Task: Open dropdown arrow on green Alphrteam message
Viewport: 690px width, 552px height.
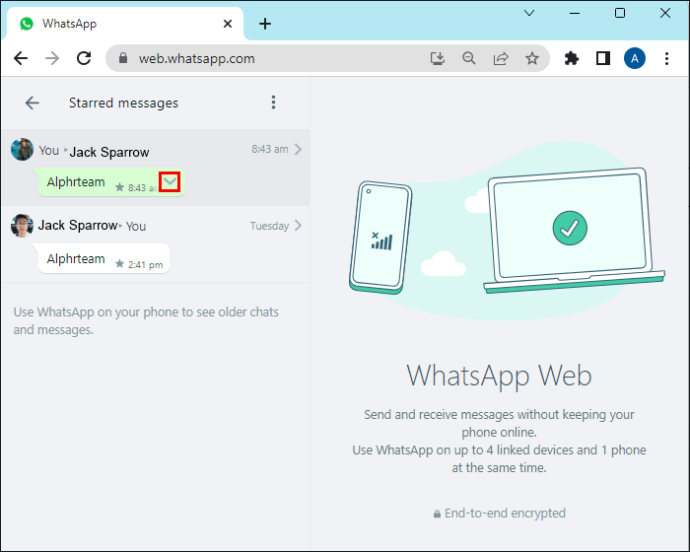Action: point(170,182)
